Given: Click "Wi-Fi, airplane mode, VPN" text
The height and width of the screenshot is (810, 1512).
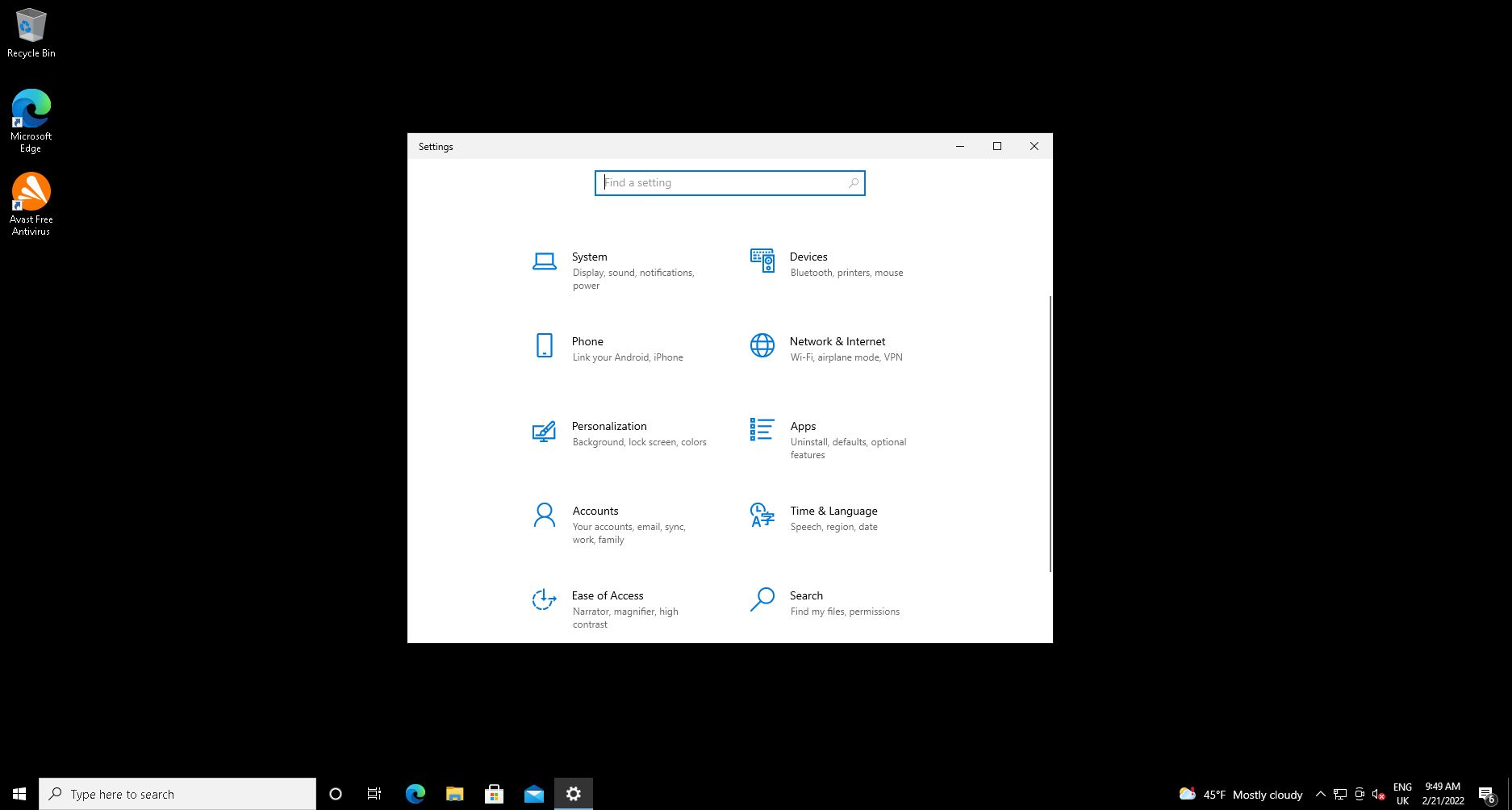Looking at the screenshot, I should pyautogui.click(x=846, y=357).
